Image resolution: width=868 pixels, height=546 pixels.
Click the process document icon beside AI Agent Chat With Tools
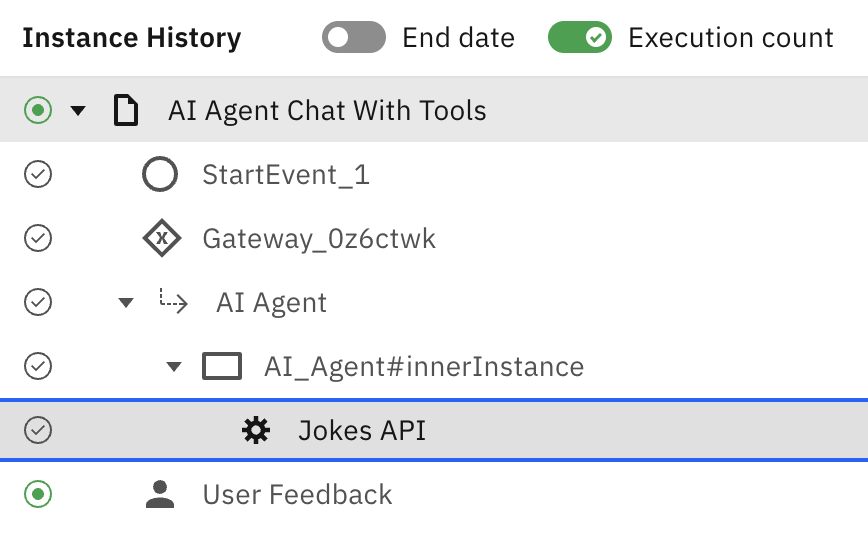(126, 110)
